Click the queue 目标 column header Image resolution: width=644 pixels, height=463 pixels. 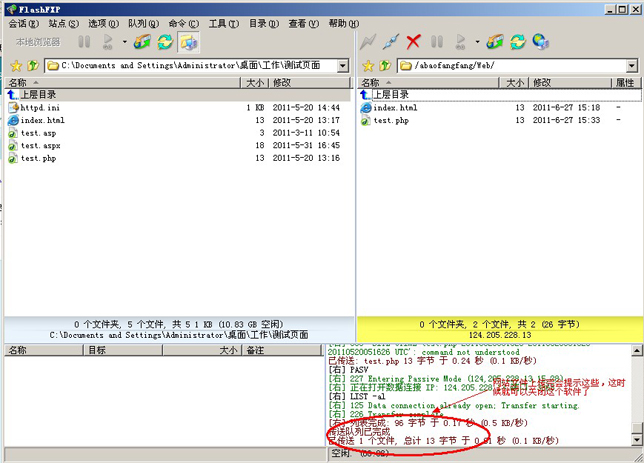click(123, 350)
